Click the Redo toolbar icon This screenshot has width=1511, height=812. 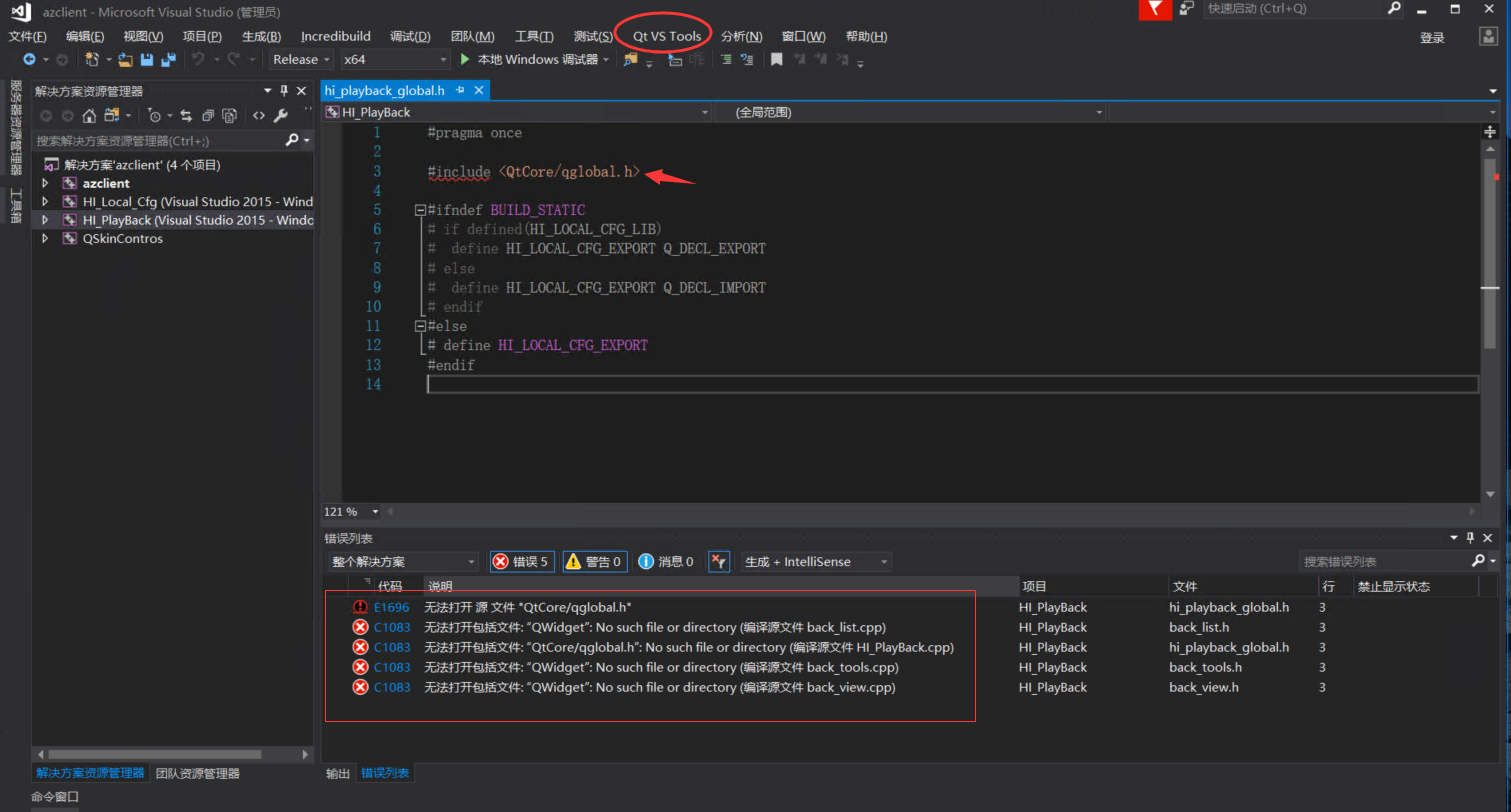[234, 60]
